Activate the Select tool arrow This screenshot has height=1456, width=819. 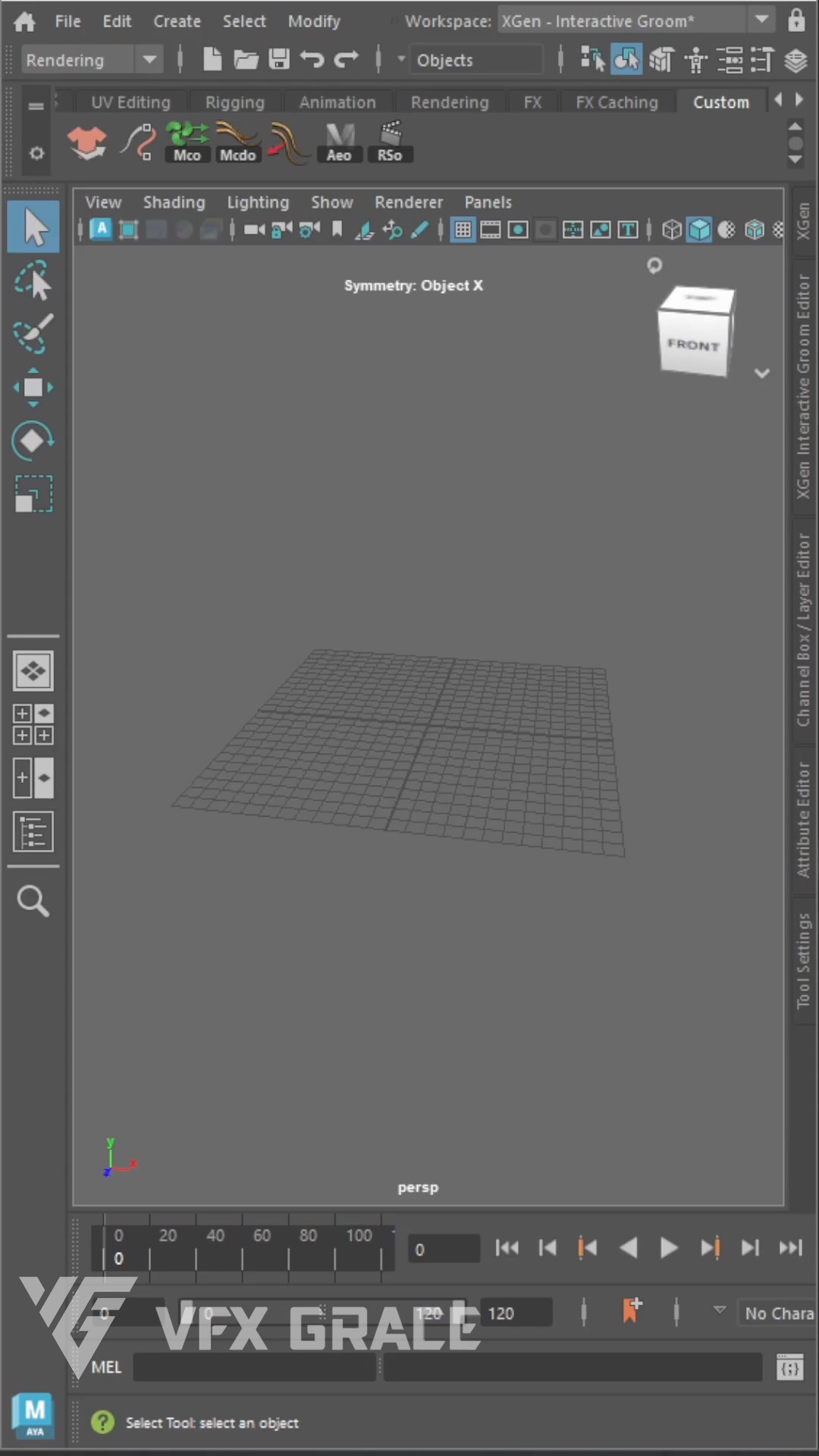[33, 227]
